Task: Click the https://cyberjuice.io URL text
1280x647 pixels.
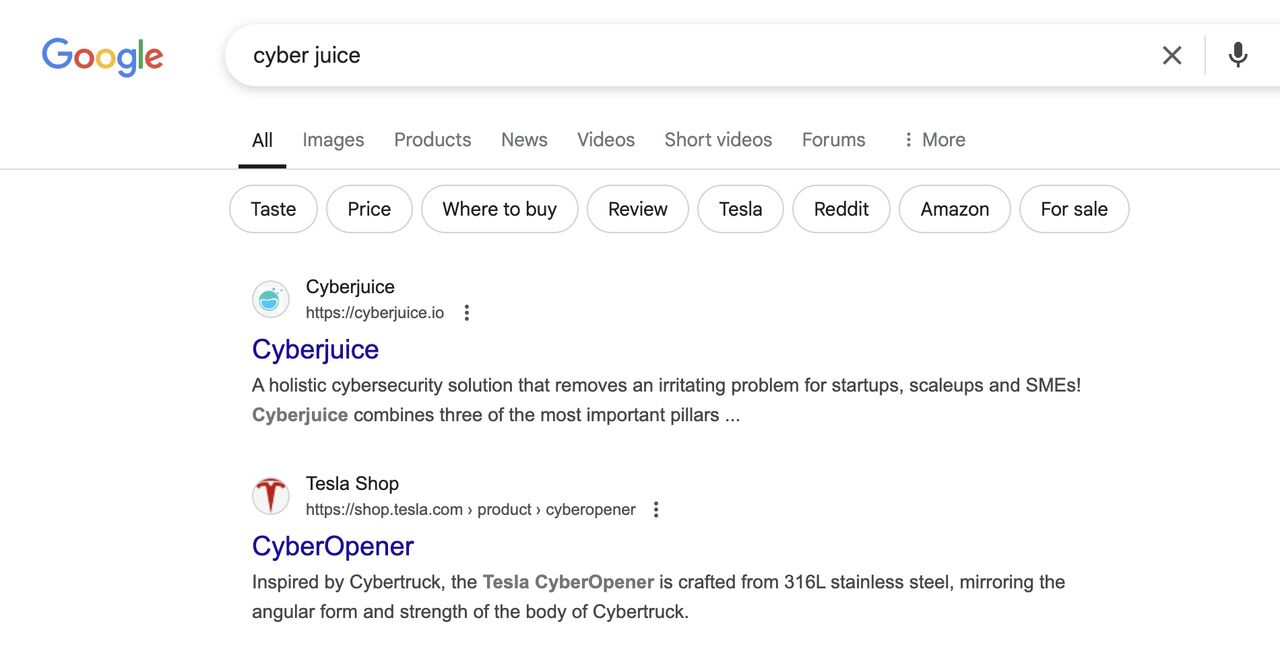Action: [x=375, y=313]
